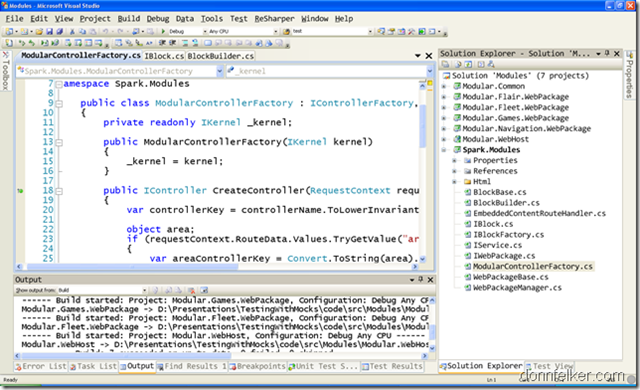Image resolution: width=640 pixels, height=390 pixels.
Task: Start debugging with the green play icon
Action: [163, 31]
